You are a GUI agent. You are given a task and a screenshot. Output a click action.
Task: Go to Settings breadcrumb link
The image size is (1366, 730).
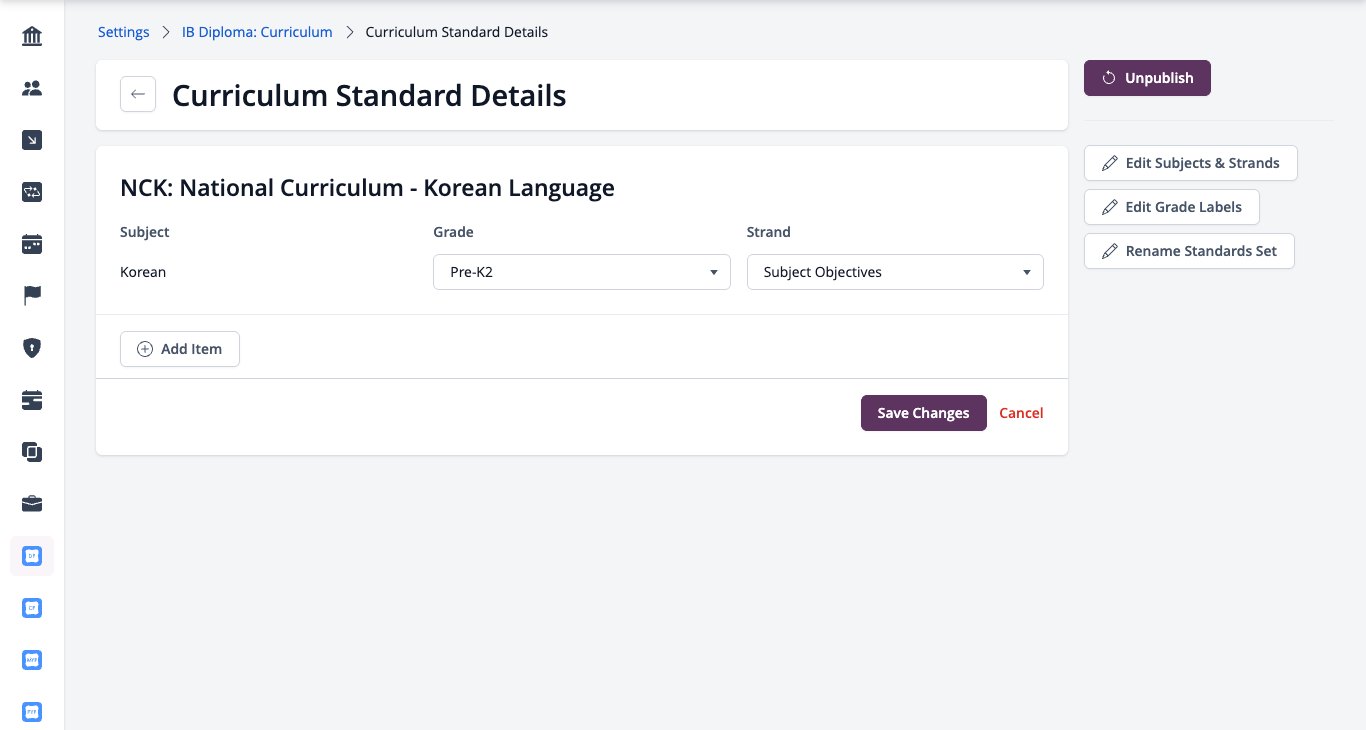click(x=124, y=32)
